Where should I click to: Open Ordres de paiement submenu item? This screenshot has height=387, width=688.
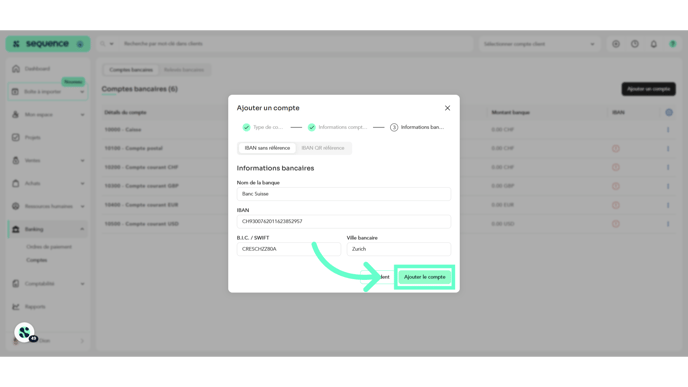pyautogui.click(x=49, y=247)
